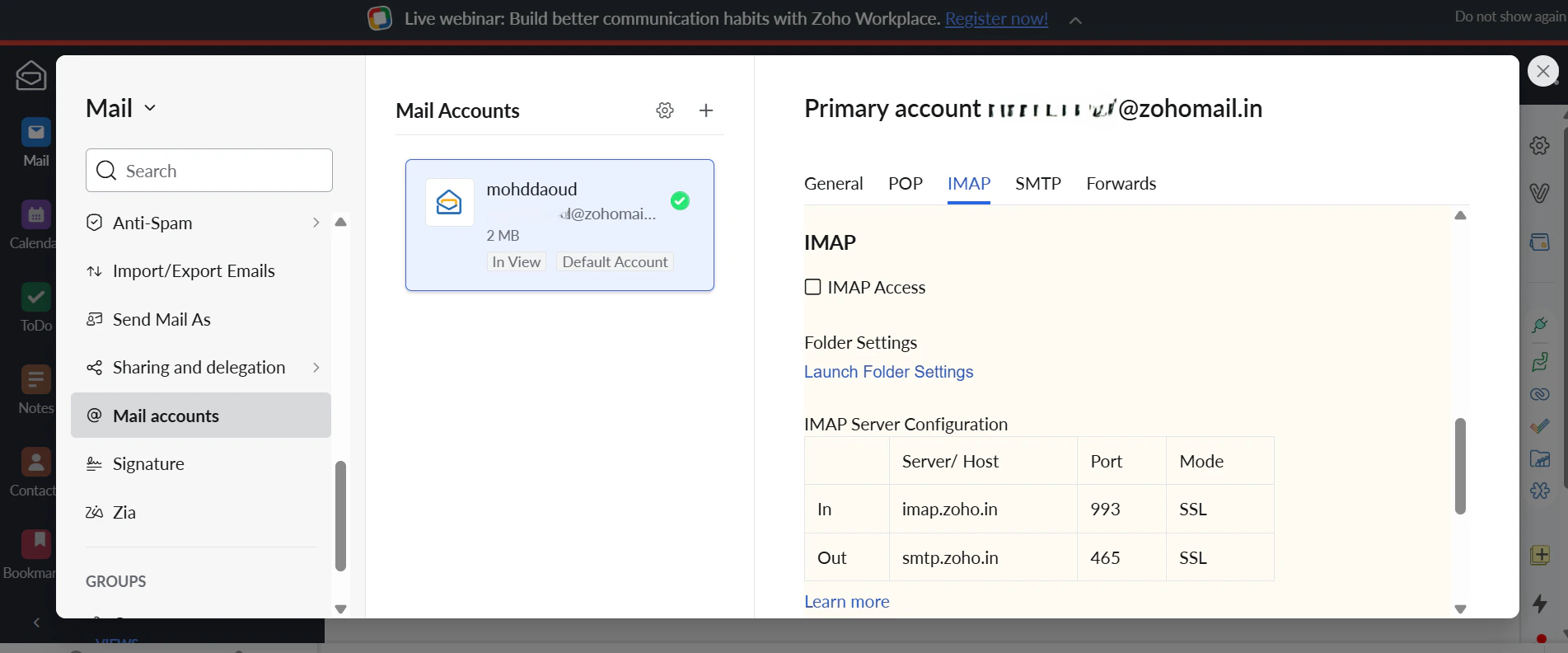The image size is (1568, 653).
Task: Open settings gear in right sidebar
Action: [1540, 146]
